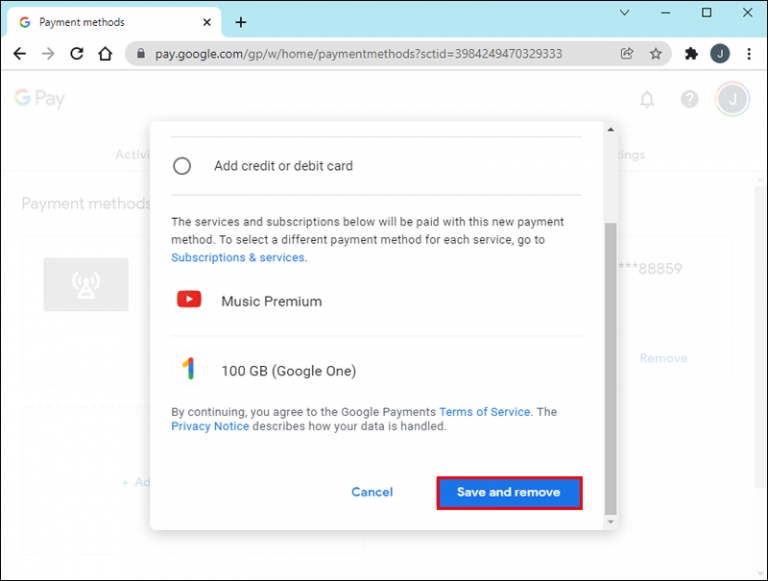Viewport: 768px width, 581px height.
Task: Click the Google Pay logo
Action: (40, 98)
